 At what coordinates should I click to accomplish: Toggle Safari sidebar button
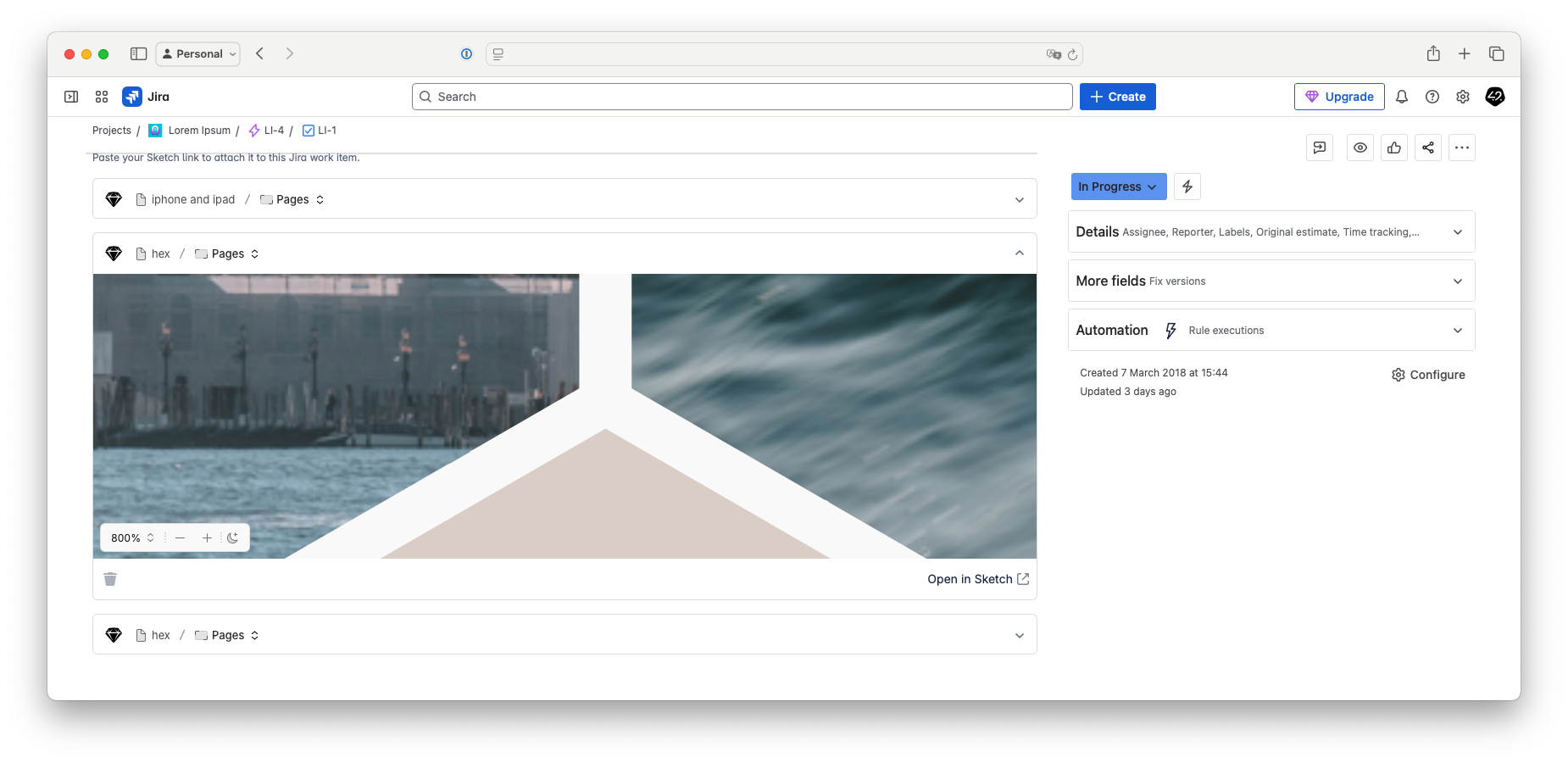point(139,53)
